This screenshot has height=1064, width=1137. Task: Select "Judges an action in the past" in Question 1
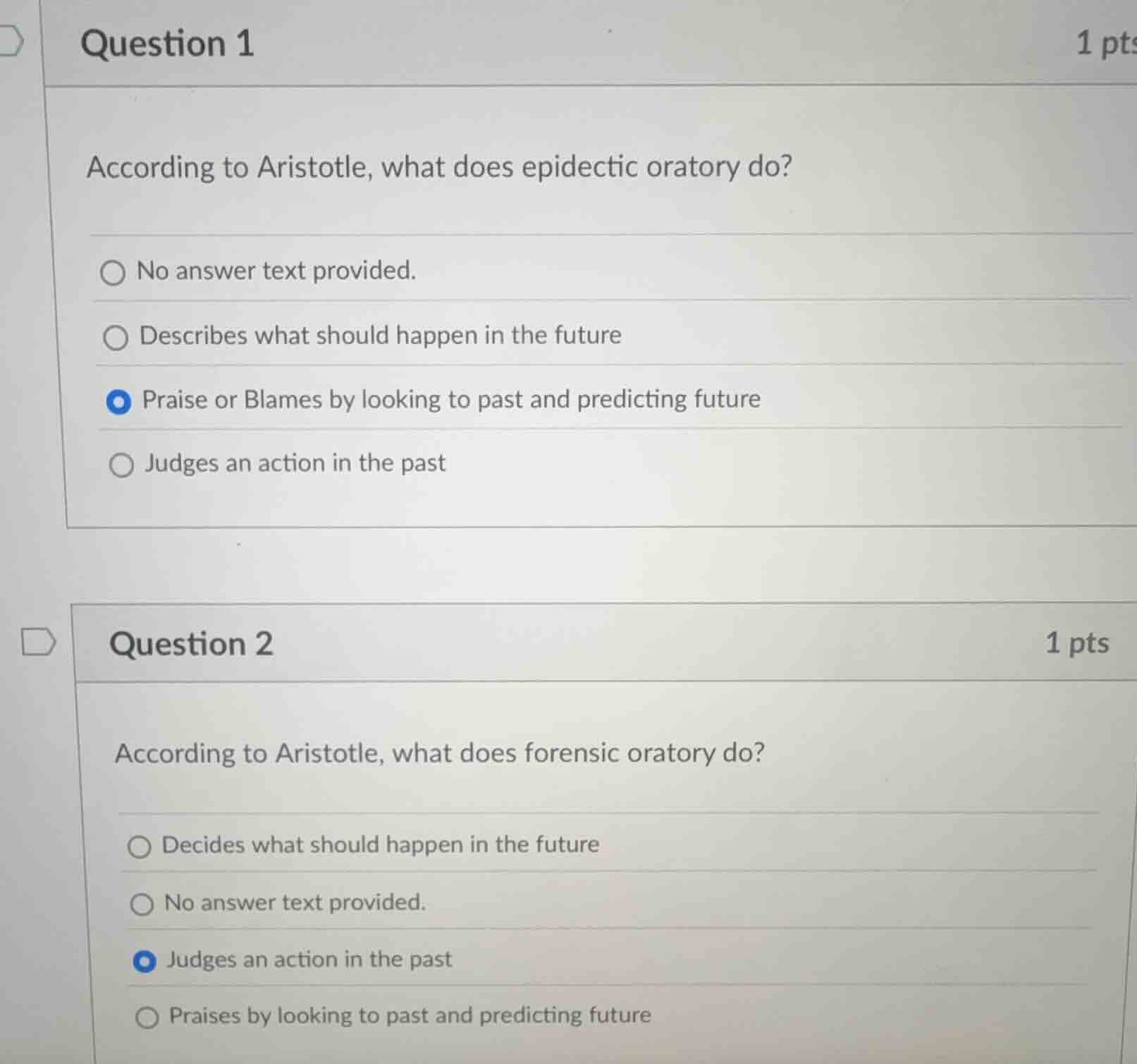[x=122, y=464]
